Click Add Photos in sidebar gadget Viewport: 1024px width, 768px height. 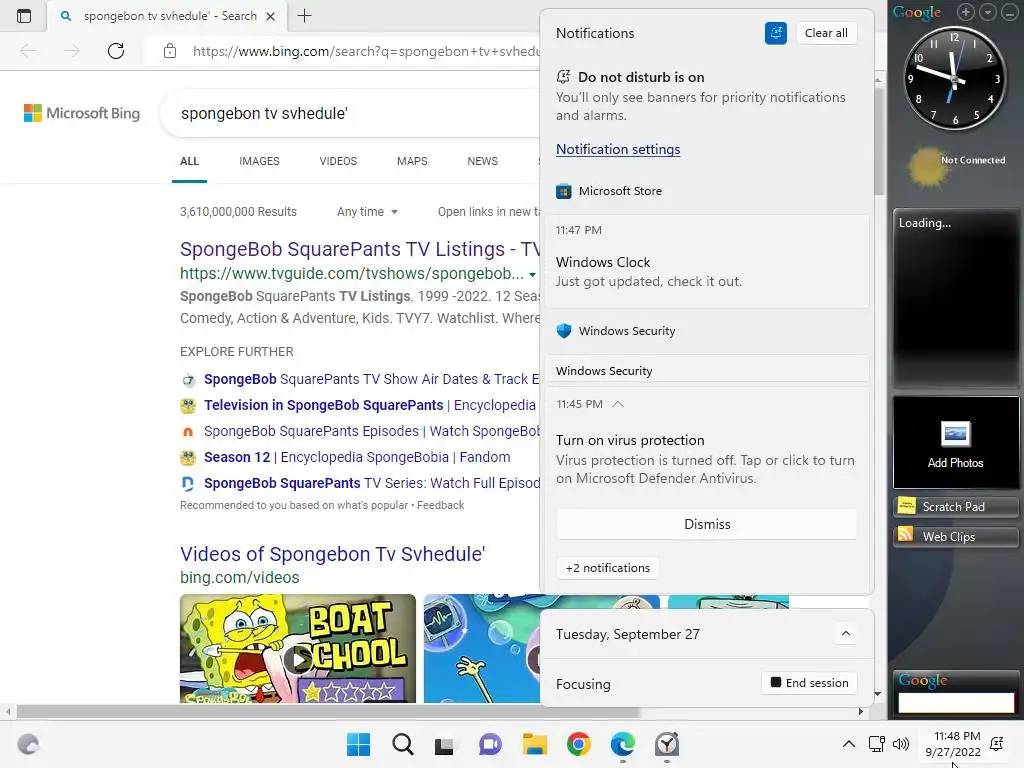[x=955, y=444]
